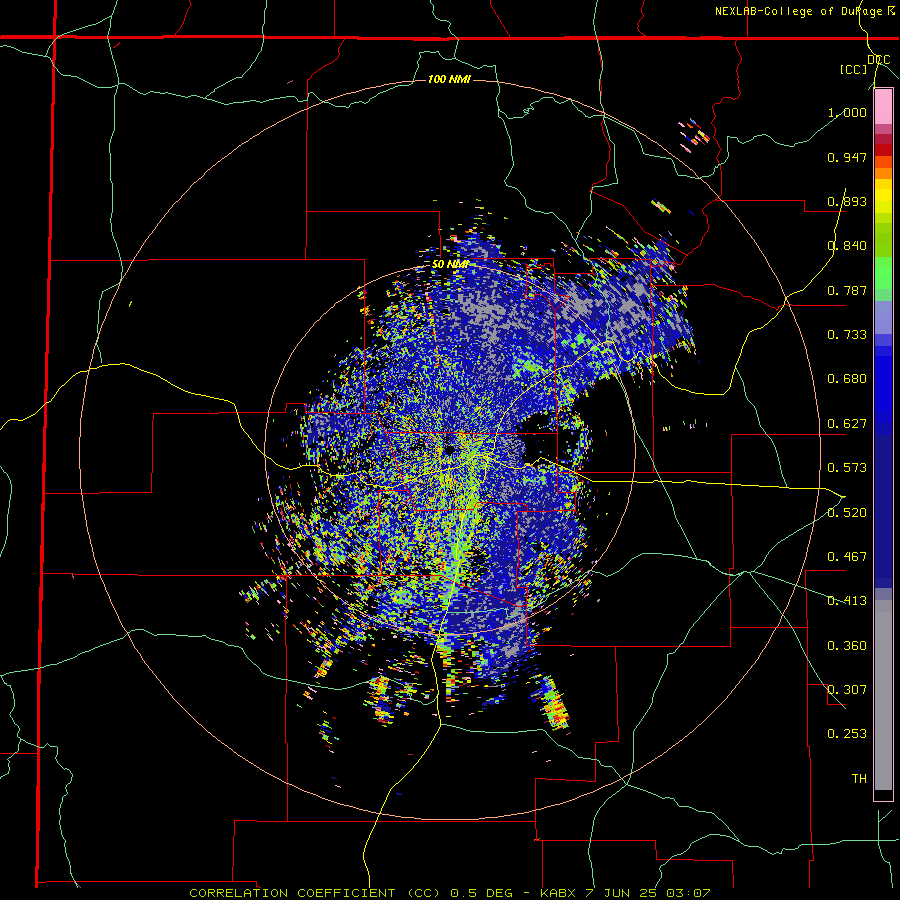Image resolution: width=900 pixels, height=900 pixels.
Task: Select the 0.573 scale value
Action: pos(847,468)
